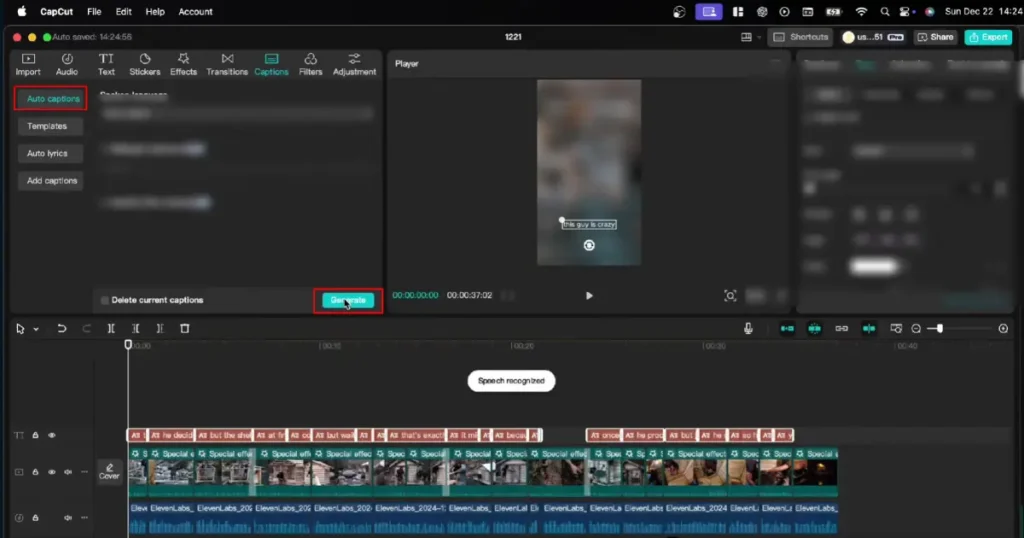Redo the last undone action
1024x538 pixels.
point(86,329)
